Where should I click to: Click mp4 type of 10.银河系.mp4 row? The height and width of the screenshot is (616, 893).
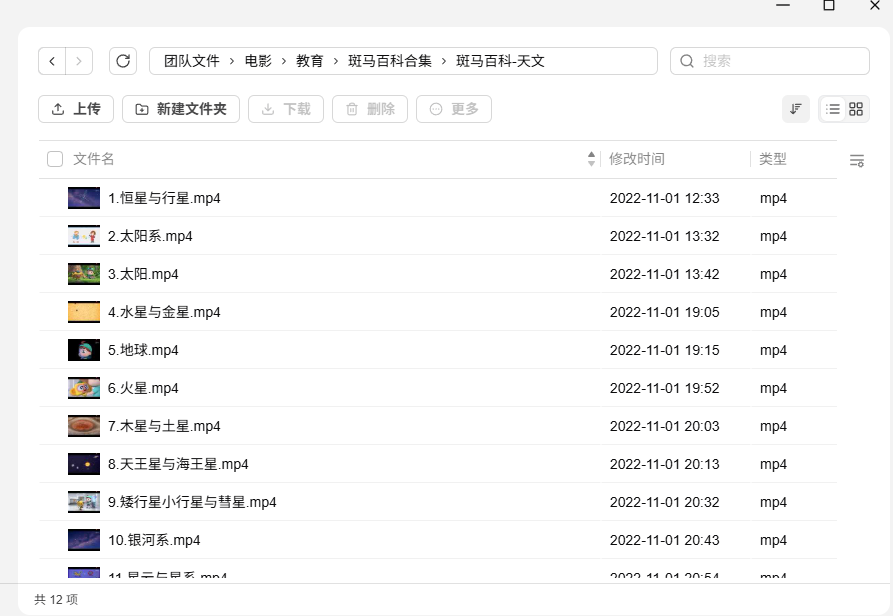tap(773, 540)
